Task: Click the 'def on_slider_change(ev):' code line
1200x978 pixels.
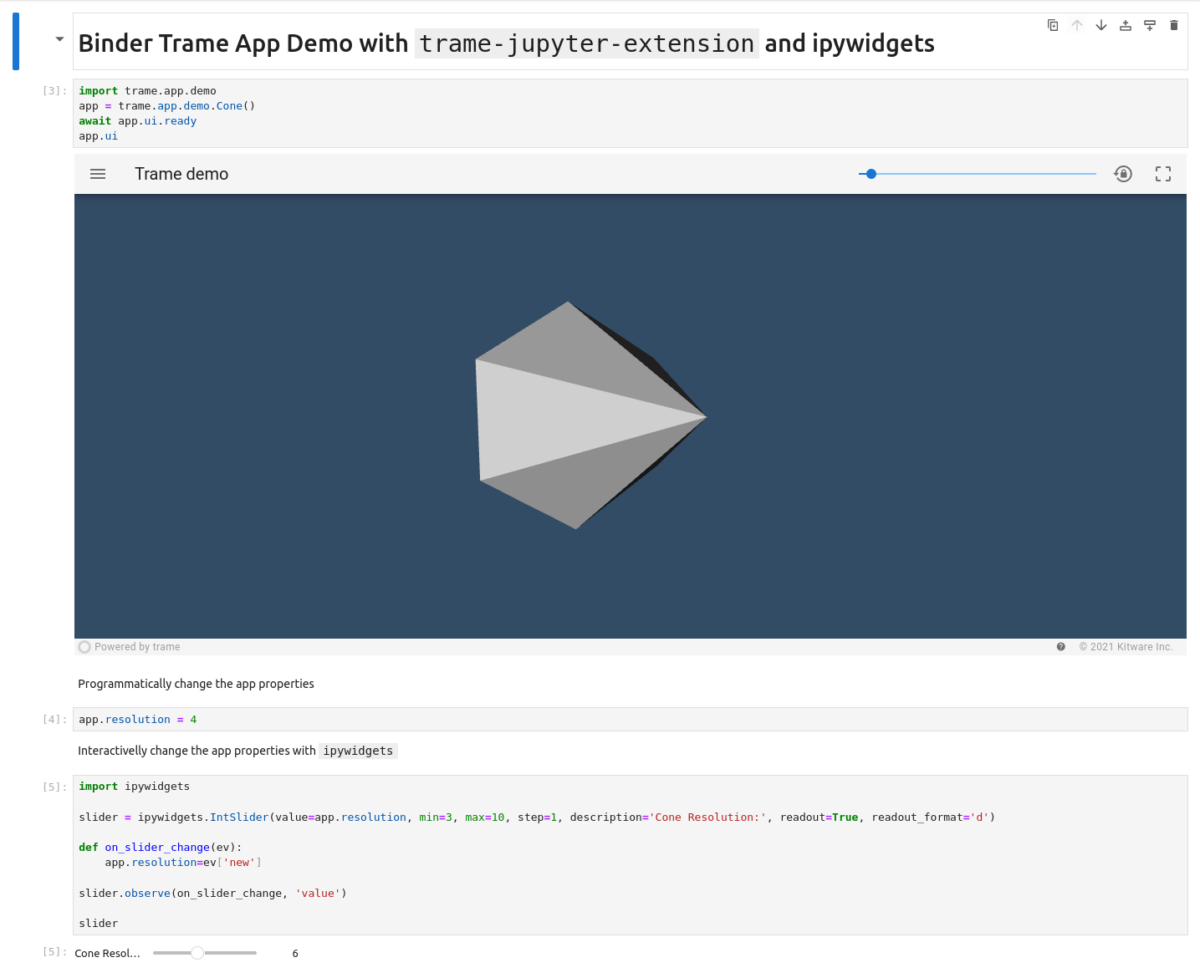Action: click(x=160, y=847)
